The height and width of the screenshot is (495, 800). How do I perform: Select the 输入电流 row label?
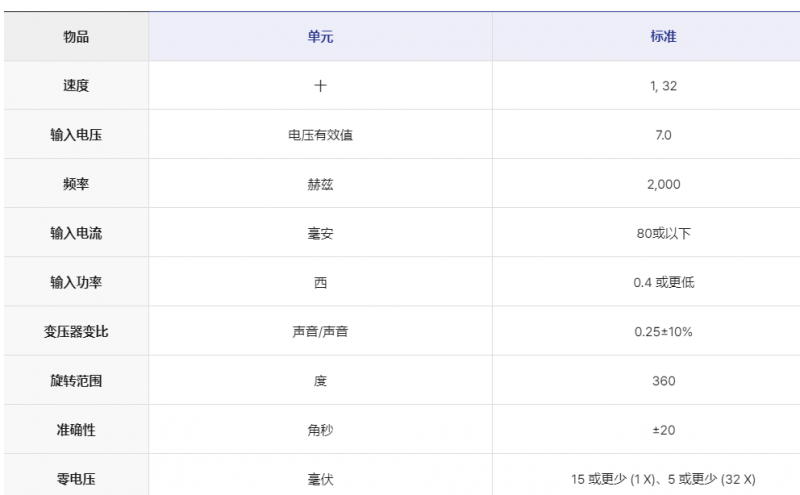(76, 233)
